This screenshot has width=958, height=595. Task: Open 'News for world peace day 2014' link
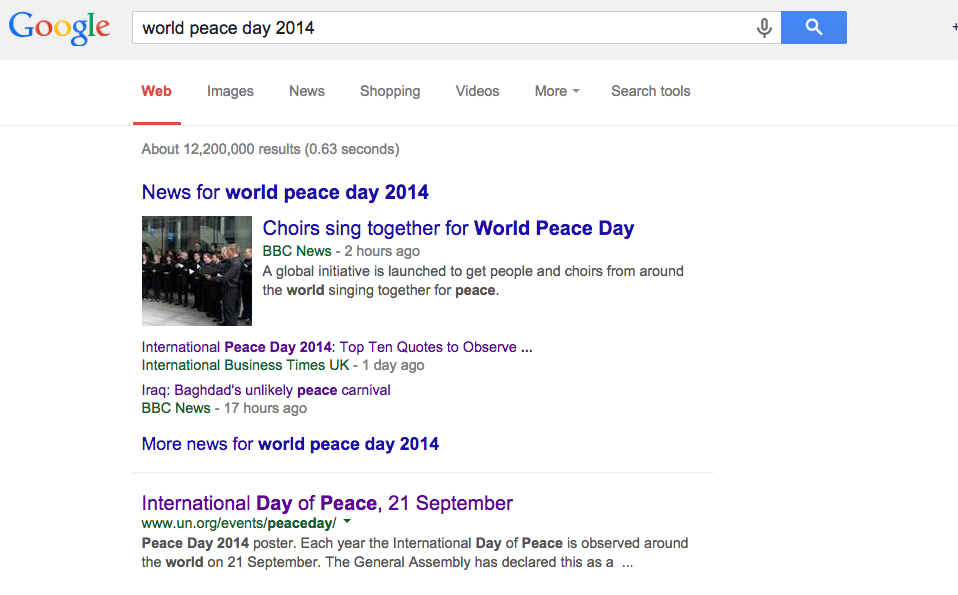click(285, 192)
